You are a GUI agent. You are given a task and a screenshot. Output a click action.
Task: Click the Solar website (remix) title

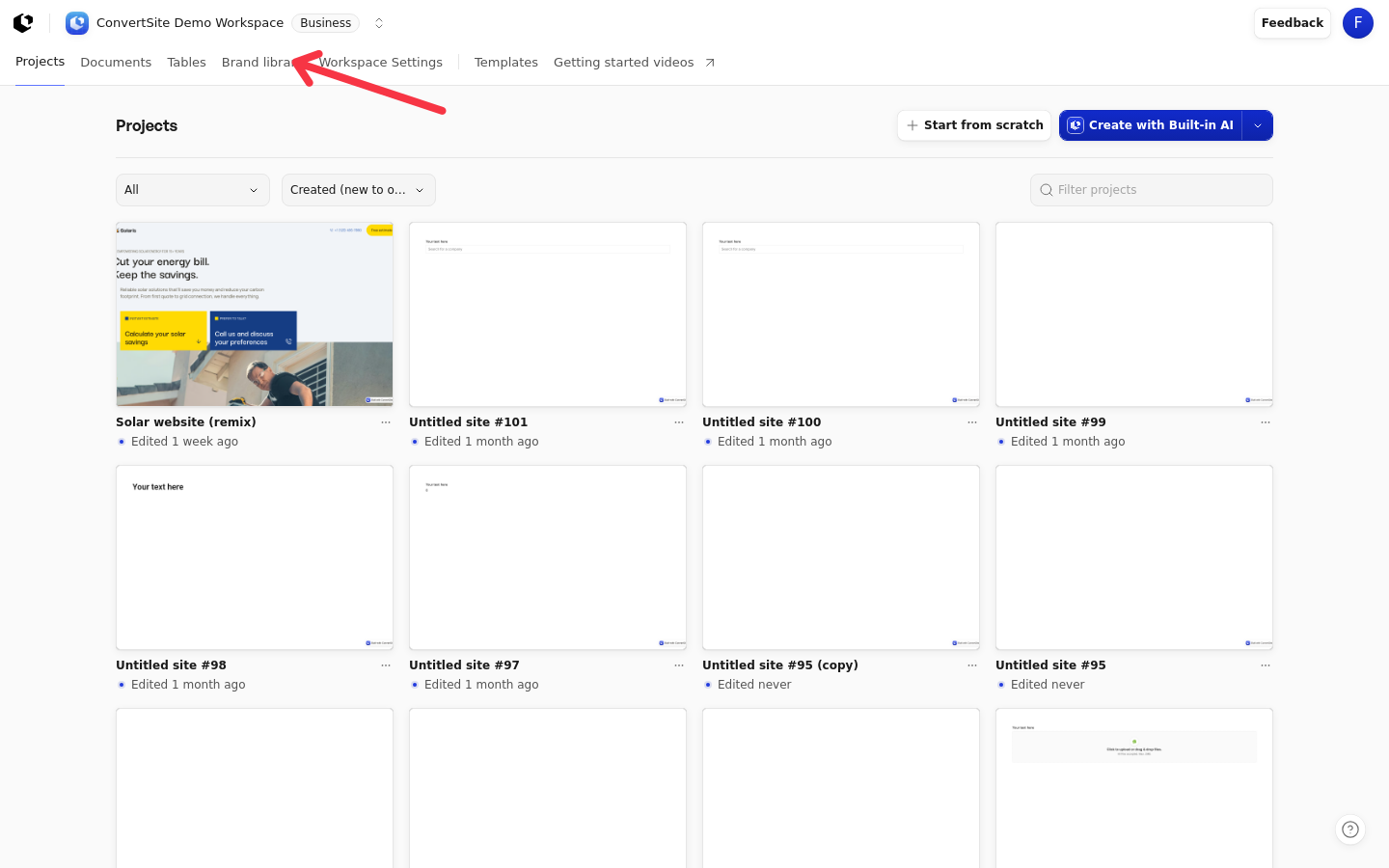coord(186,422)
